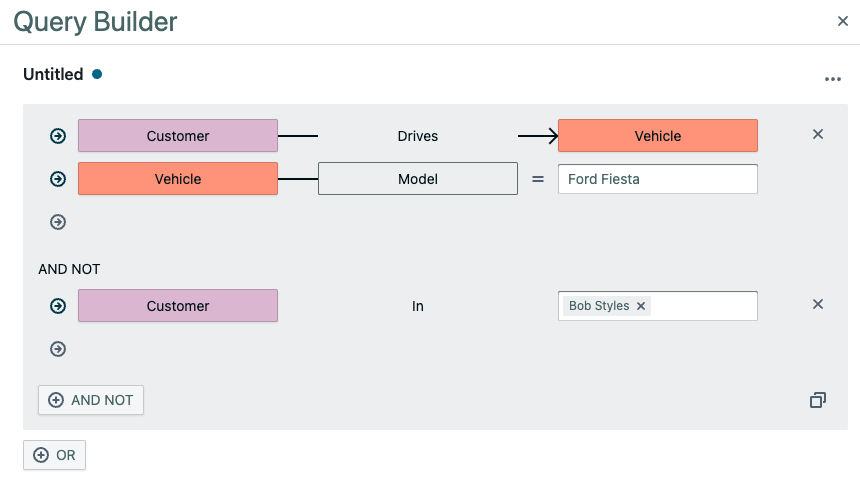Click the purple Customer node in first row
The height and width of the screenshot is (482, 860).
(177, 136)
